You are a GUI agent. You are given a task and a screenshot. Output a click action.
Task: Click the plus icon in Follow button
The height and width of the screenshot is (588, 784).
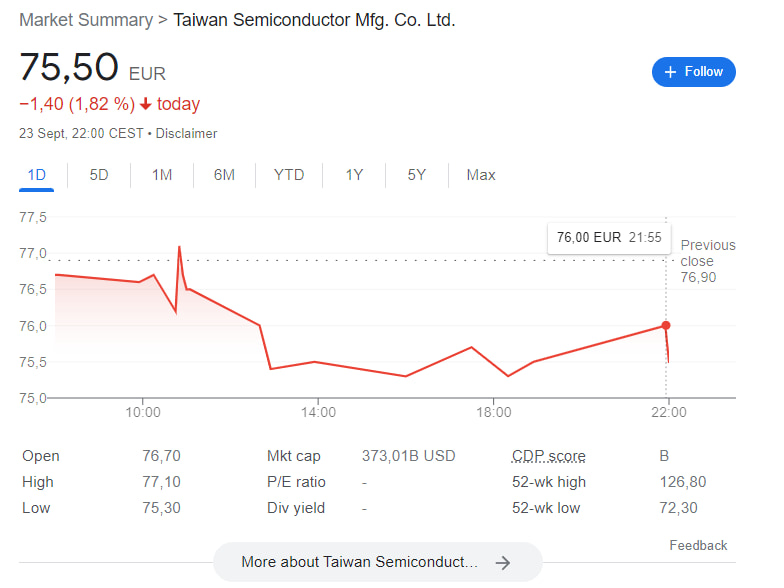(670, 72)
